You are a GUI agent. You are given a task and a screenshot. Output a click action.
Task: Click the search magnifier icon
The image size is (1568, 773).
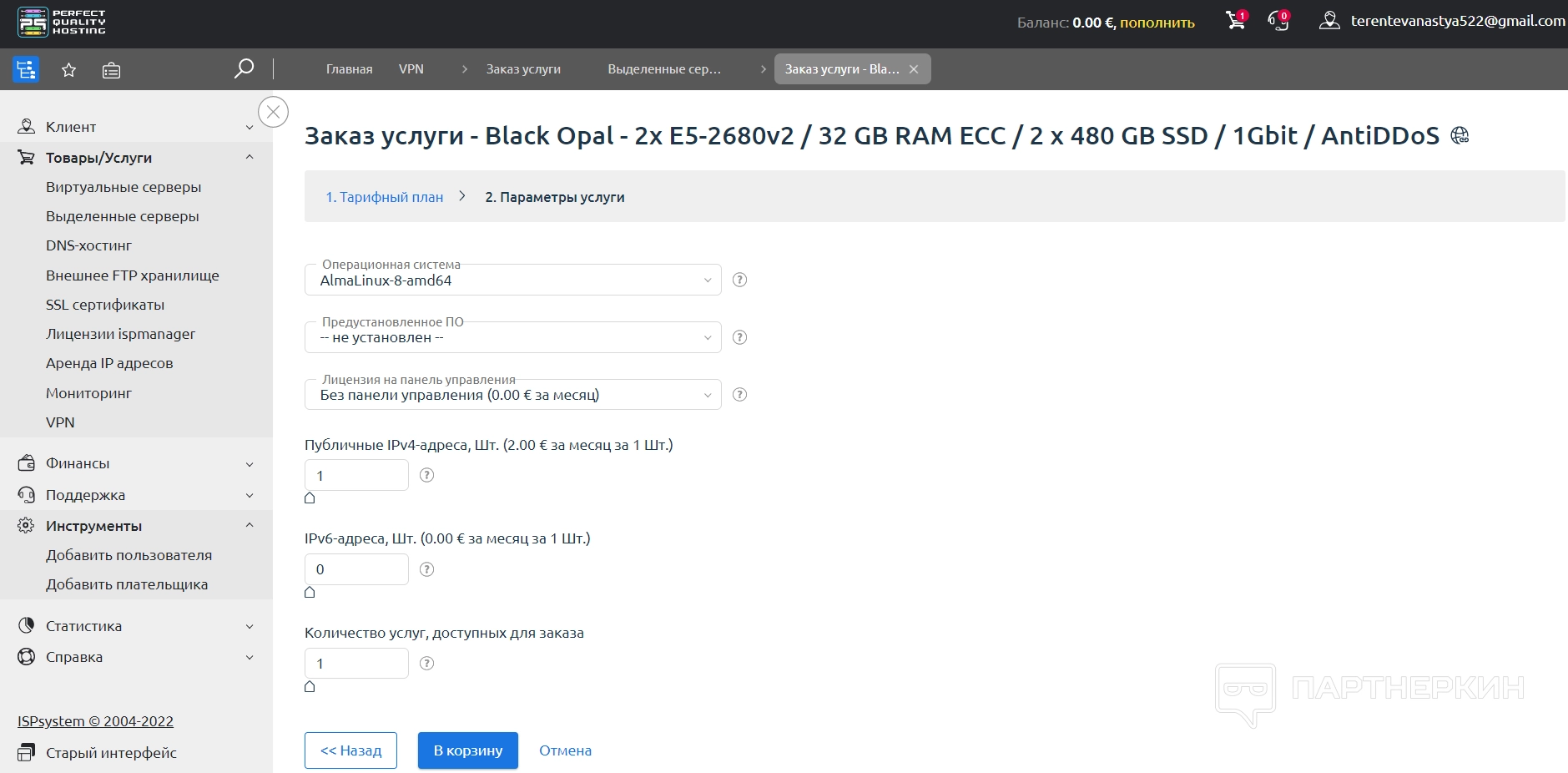244,68
